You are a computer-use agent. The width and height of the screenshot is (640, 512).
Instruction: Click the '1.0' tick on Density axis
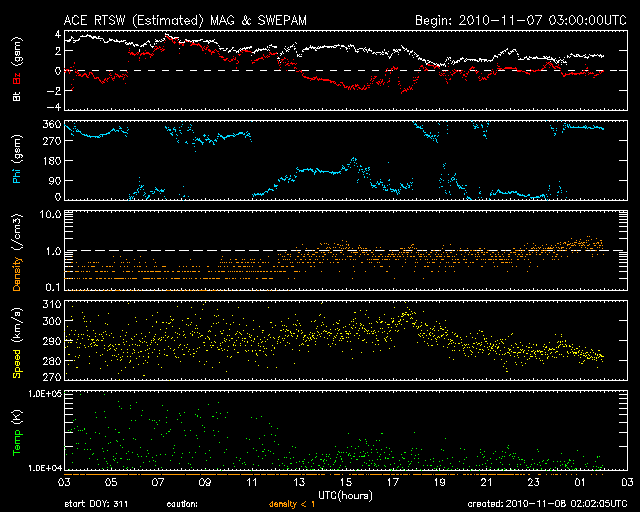(x=53, y=251)
